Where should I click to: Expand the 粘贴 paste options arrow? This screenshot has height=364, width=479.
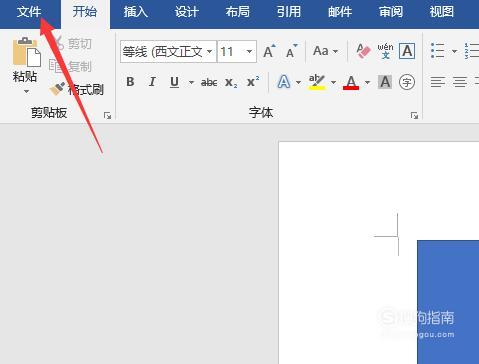point(26,91)
